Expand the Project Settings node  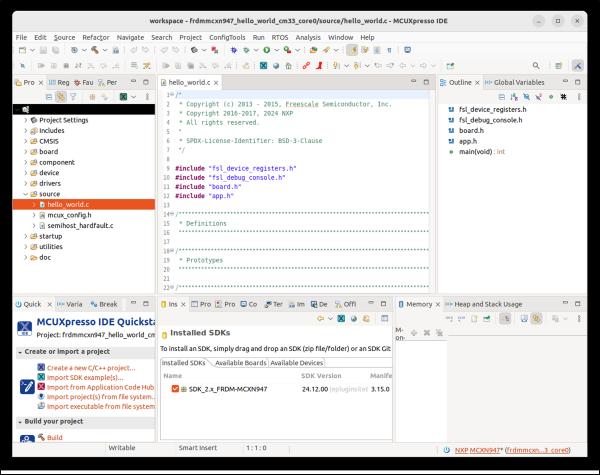click(27, 119)
